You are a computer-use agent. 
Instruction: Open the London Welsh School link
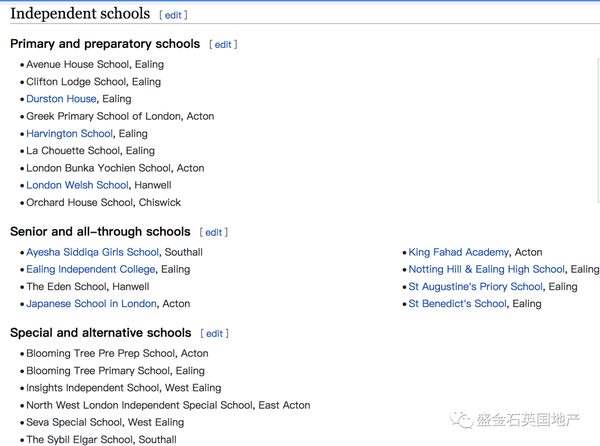coord(77,186)
